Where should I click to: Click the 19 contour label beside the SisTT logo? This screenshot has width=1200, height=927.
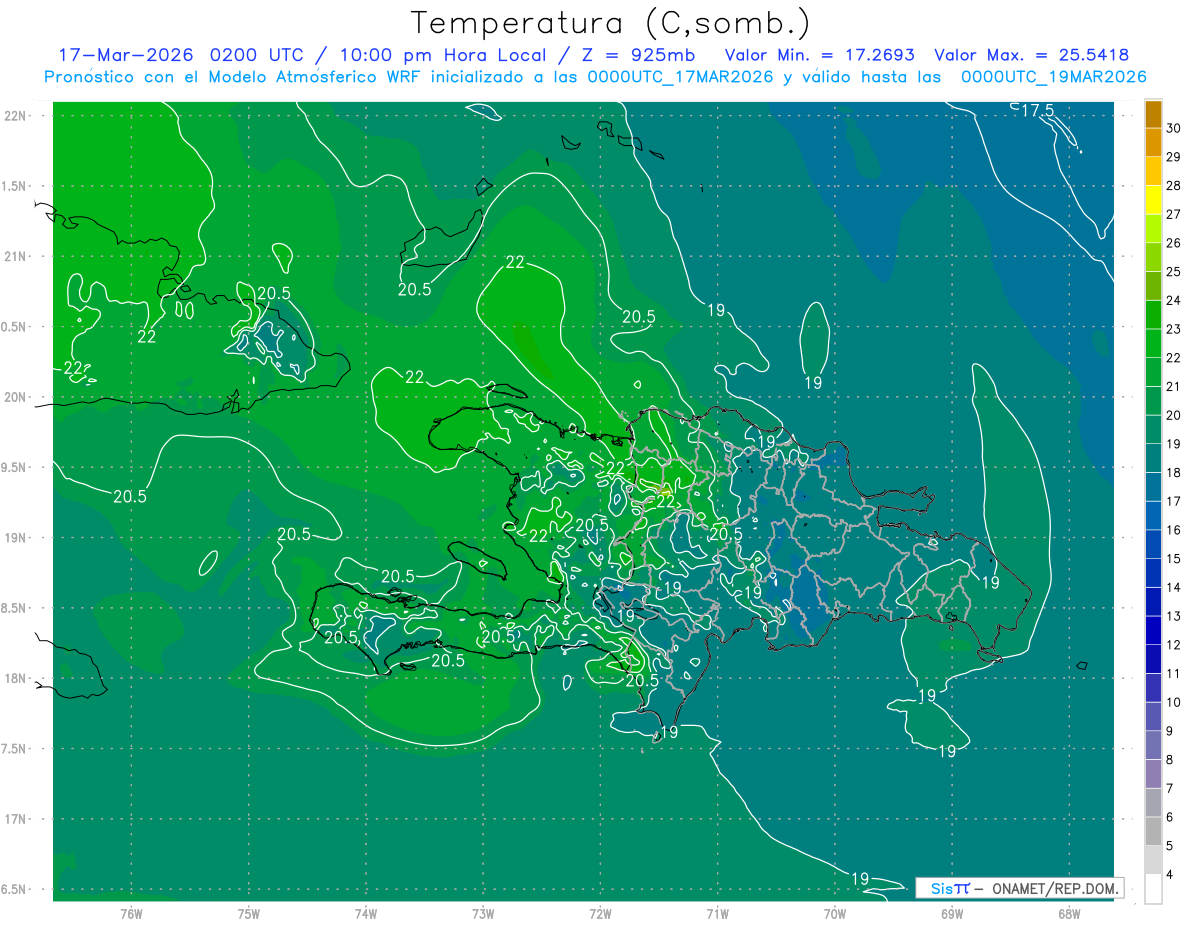tap(860, 879)
